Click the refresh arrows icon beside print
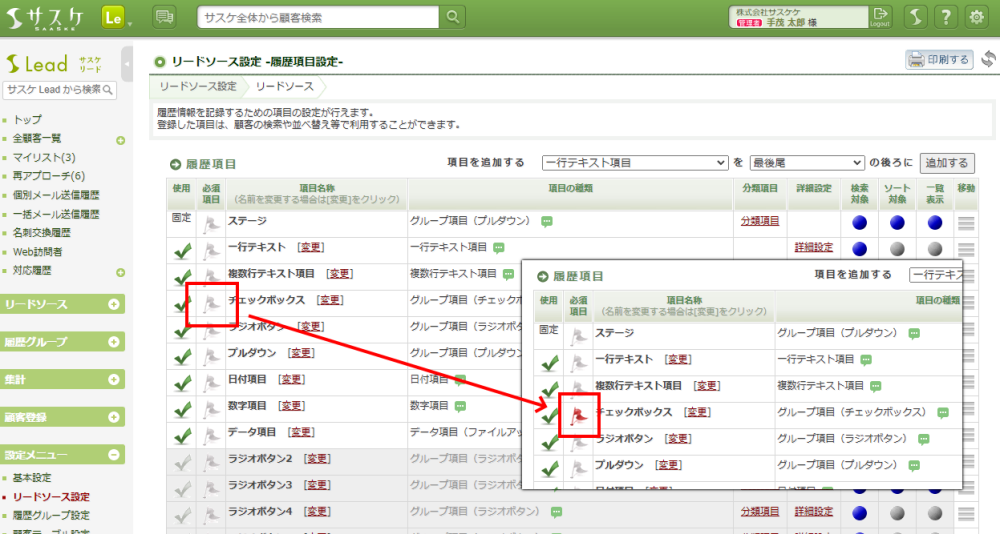Screen dimensions: 1000x534 988,60
